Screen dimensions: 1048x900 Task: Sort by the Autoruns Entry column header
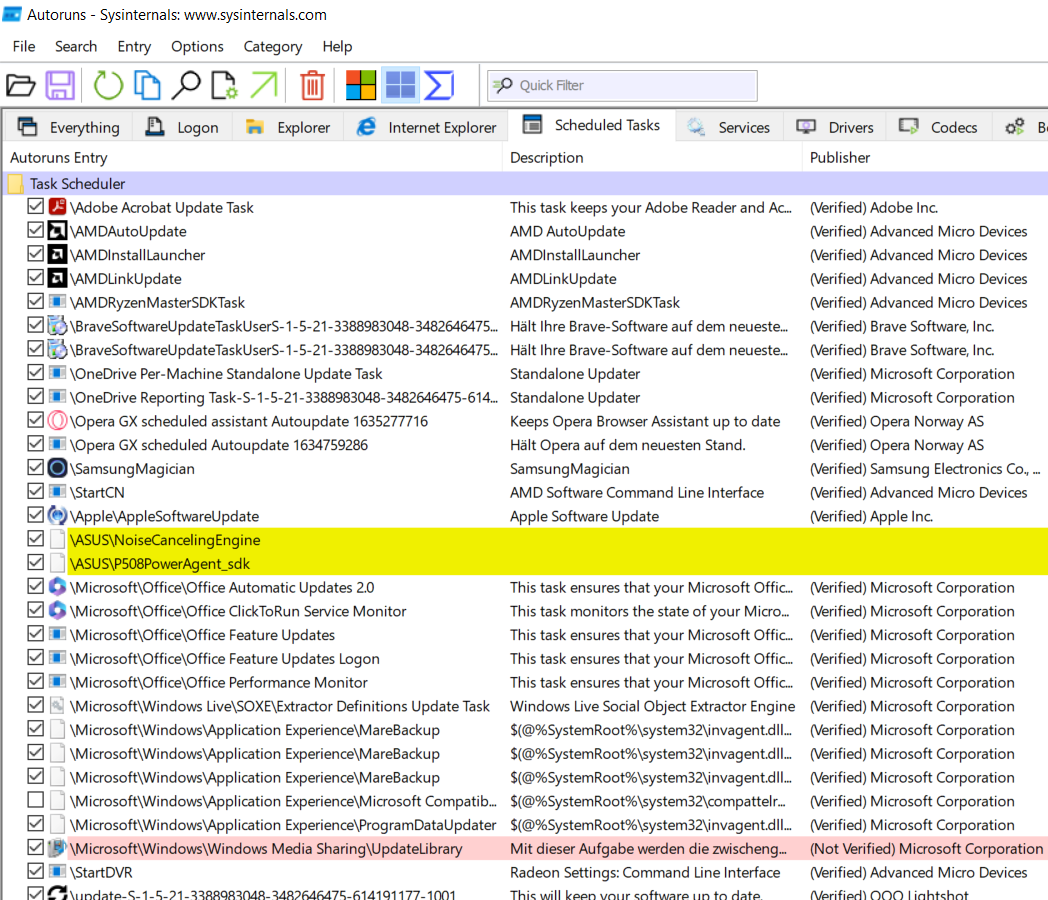pos(253,158)
